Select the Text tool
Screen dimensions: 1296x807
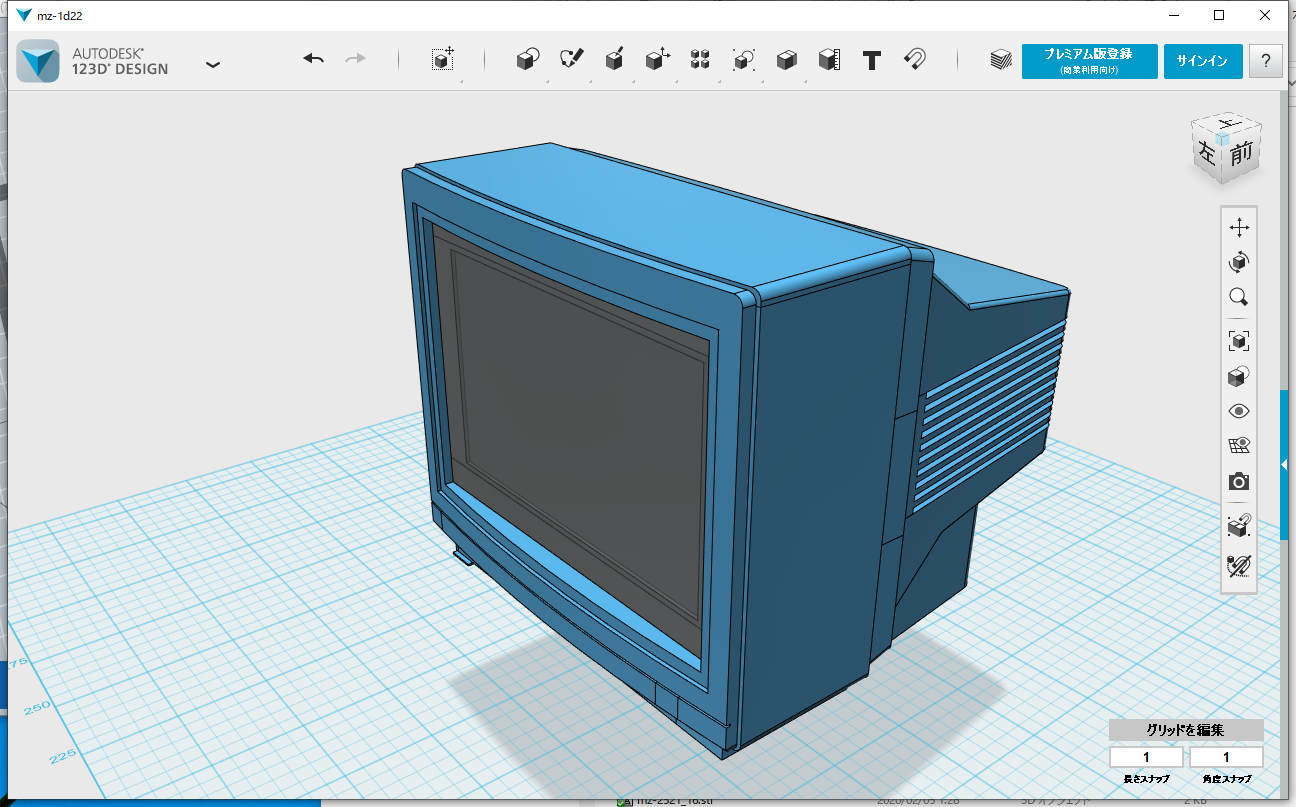[x=871, y=60]
